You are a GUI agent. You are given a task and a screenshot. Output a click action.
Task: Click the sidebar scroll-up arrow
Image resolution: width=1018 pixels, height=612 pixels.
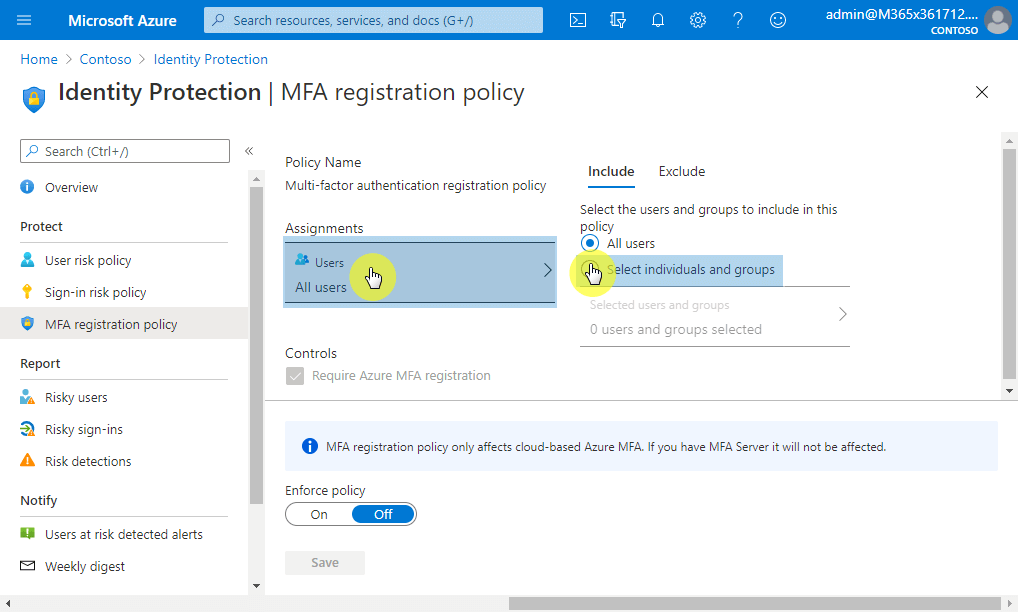[256, 178]
